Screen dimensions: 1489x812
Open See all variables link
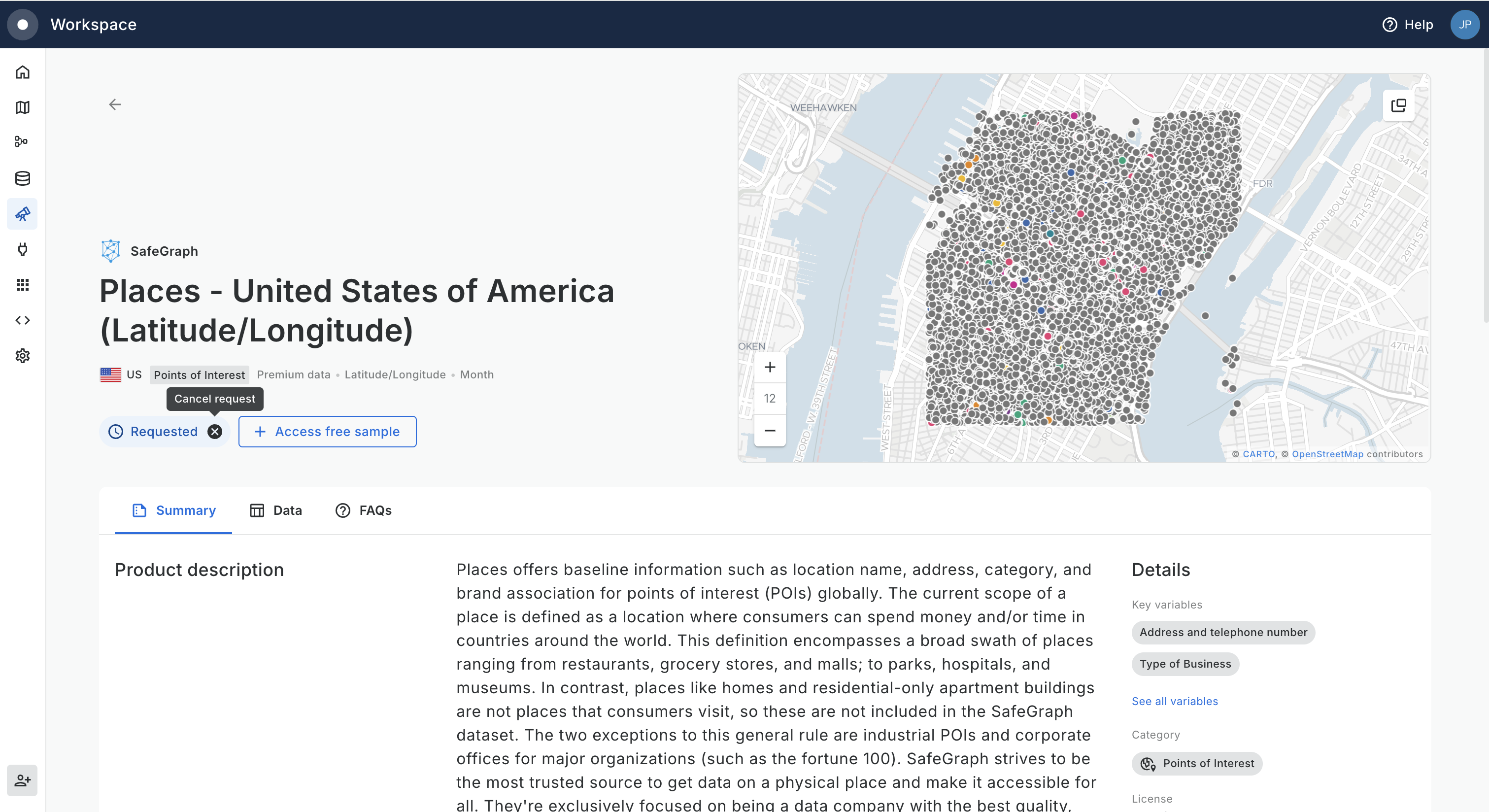point(1175,701)
